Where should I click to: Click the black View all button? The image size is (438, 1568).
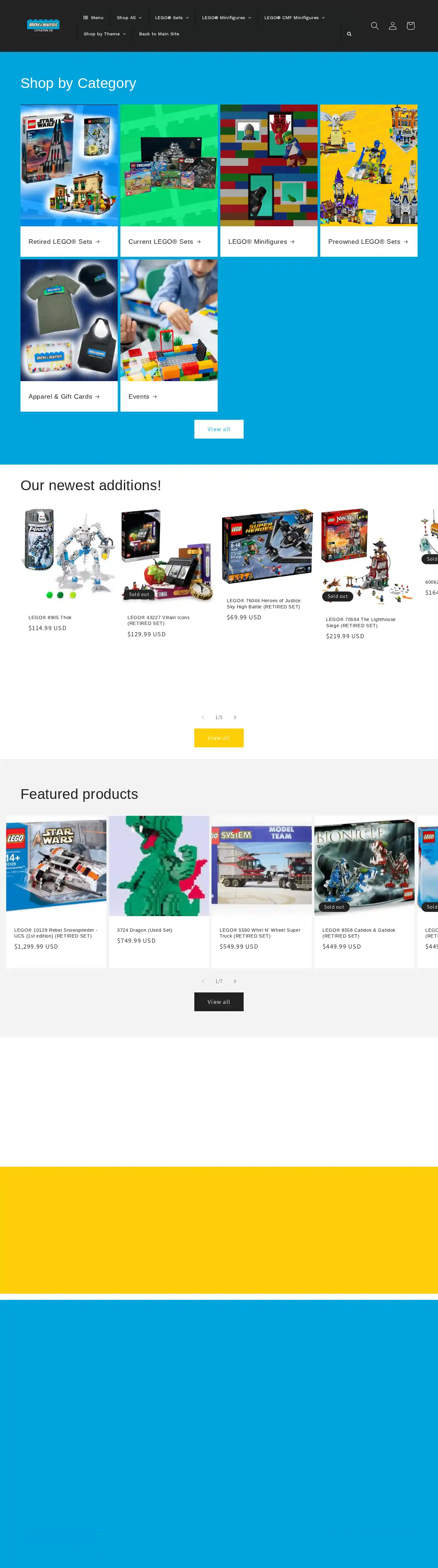[x=219, y=1002]
